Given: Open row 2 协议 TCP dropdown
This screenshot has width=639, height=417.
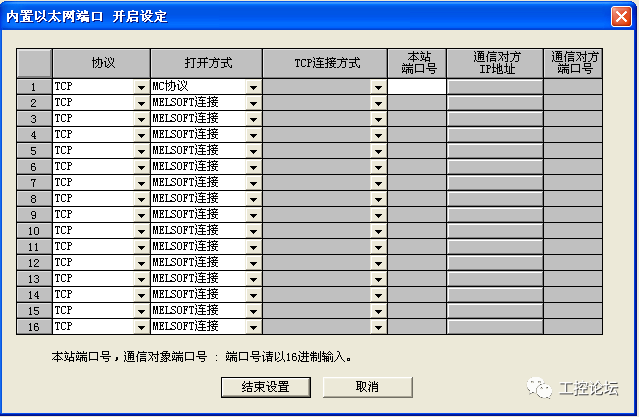Looking at the screenshot, I should (141, 103).
